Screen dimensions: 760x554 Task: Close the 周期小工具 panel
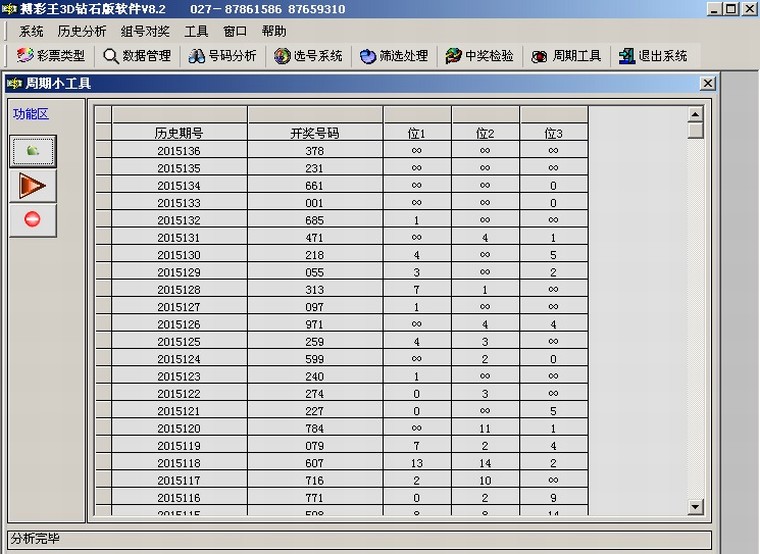tap(707, 83)
